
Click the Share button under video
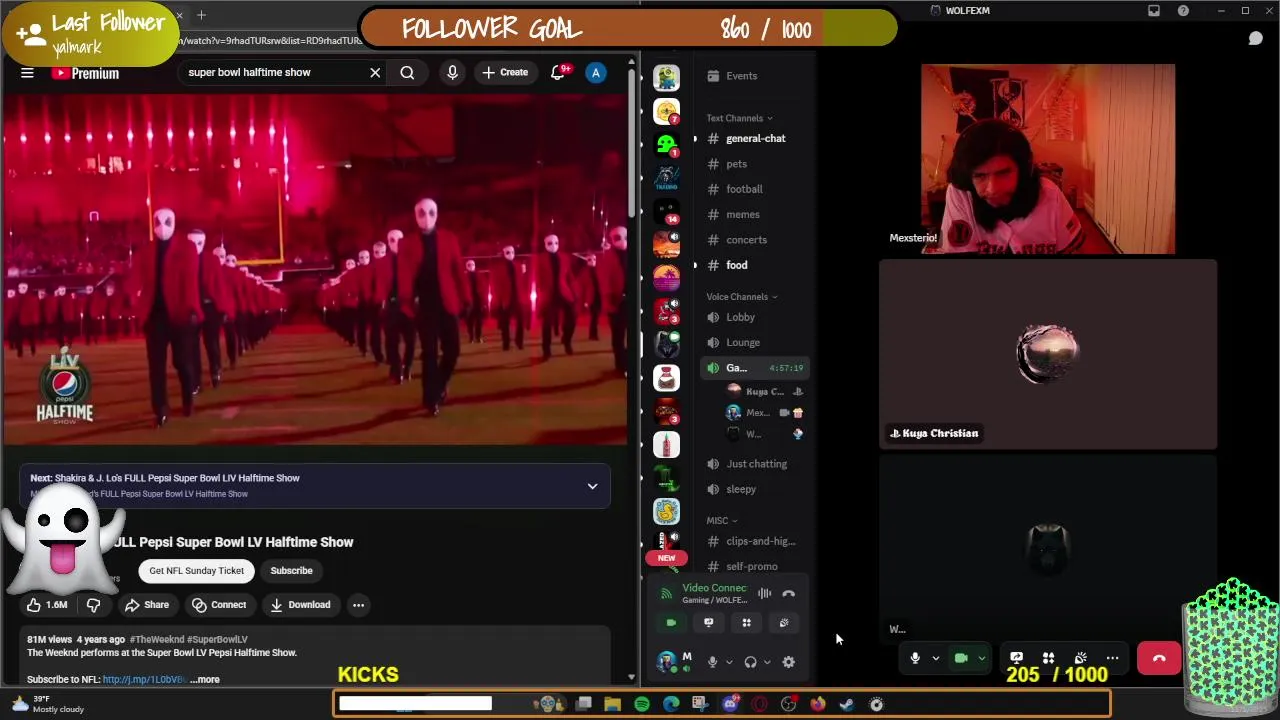(147, 604)
